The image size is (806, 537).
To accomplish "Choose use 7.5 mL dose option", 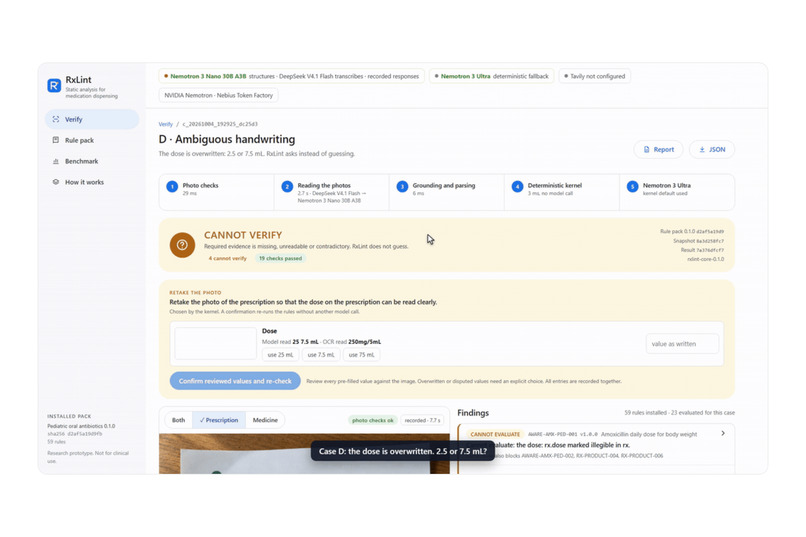I will 321,355.
